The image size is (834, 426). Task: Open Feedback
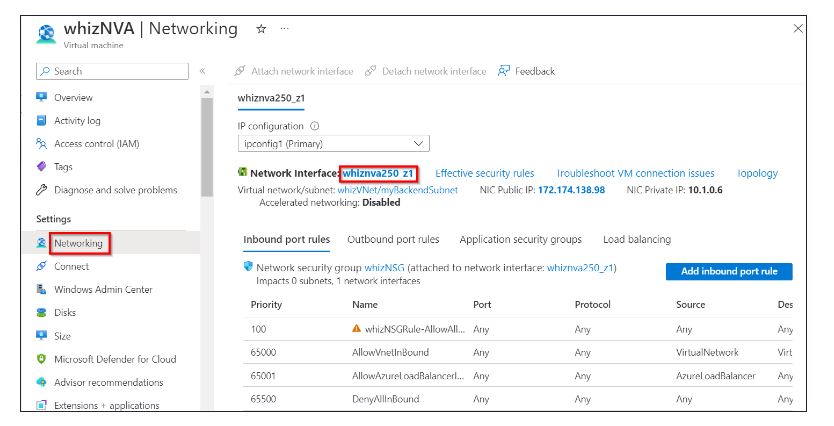pyautogui.click(x=535, y=71)
